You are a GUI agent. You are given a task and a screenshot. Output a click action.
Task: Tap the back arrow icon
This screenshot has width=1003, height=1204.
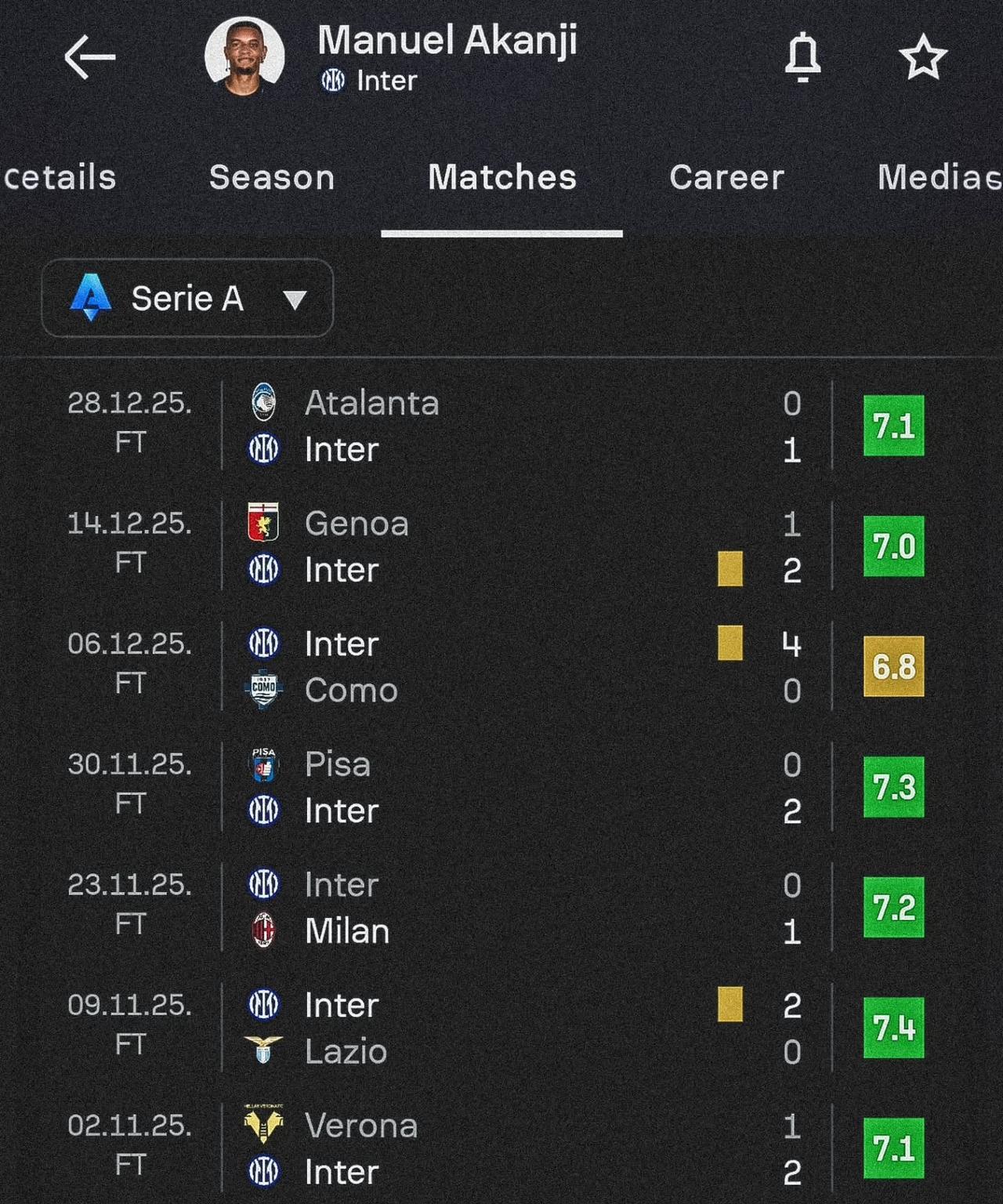89,57
